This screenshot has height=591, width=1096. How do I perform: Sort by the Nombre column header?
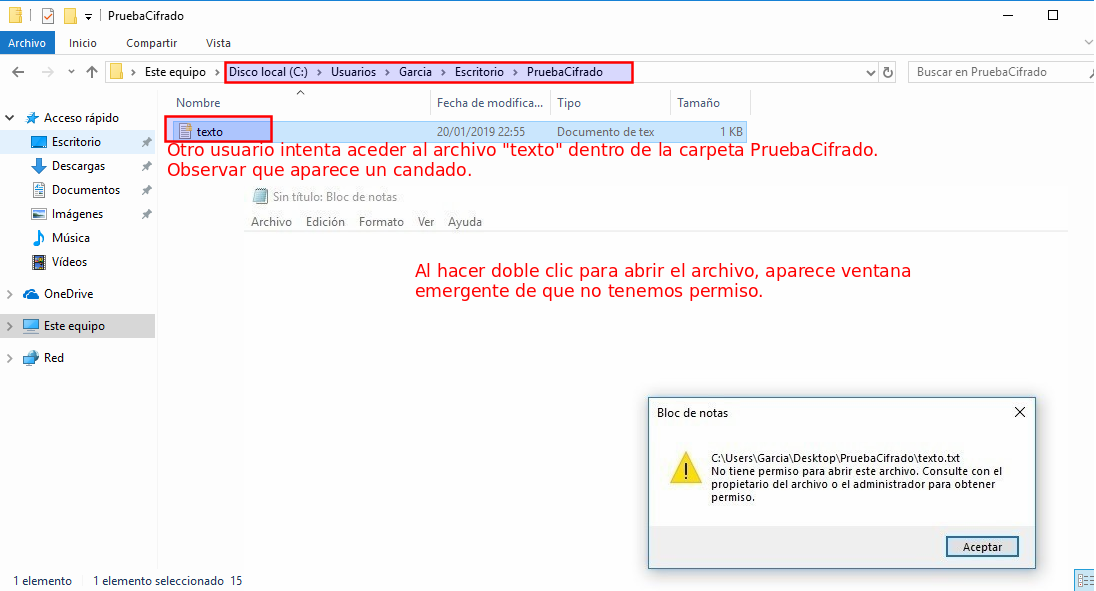(198, 103)
